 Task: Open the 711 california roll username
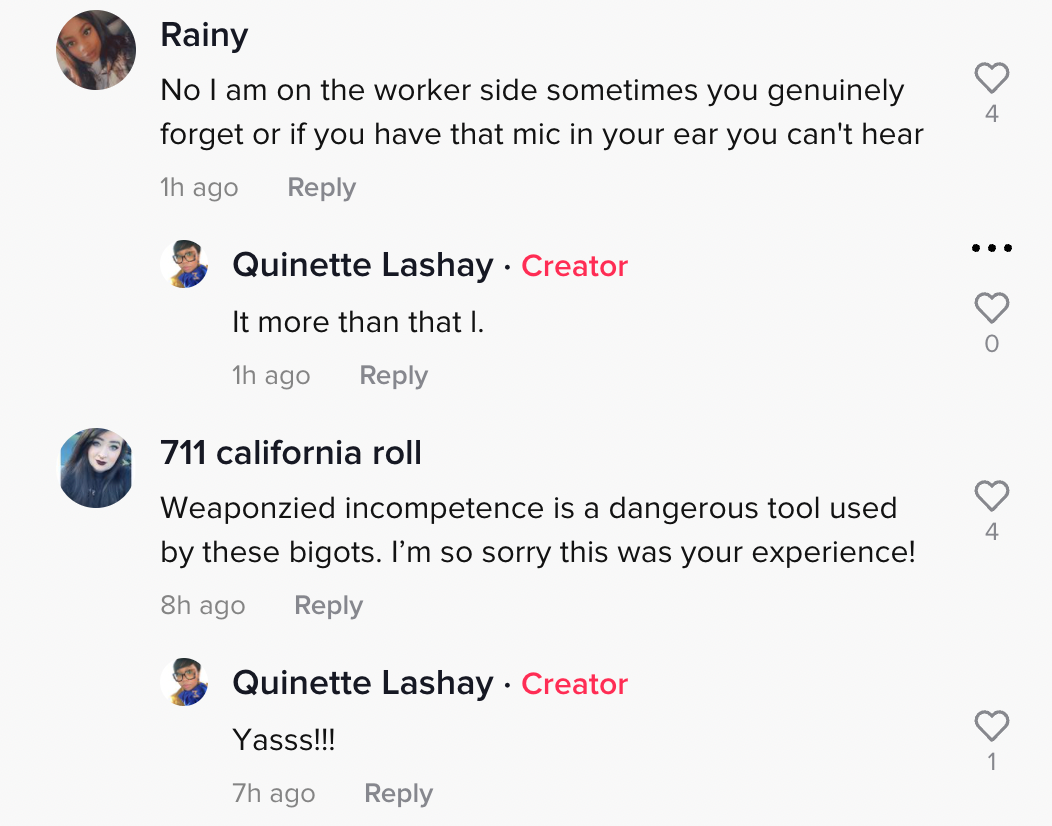[x=291, y=453]
